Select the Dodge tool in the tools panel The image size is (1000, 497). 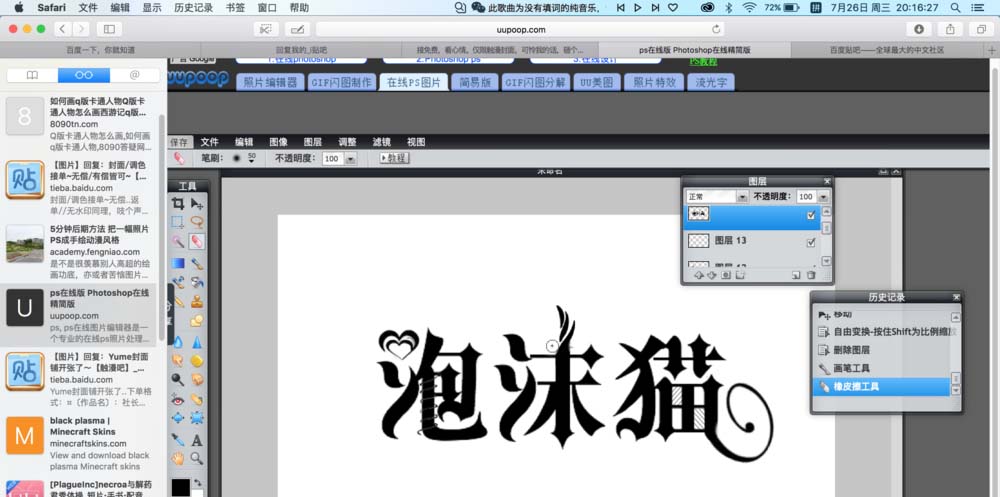coord(178,379)
